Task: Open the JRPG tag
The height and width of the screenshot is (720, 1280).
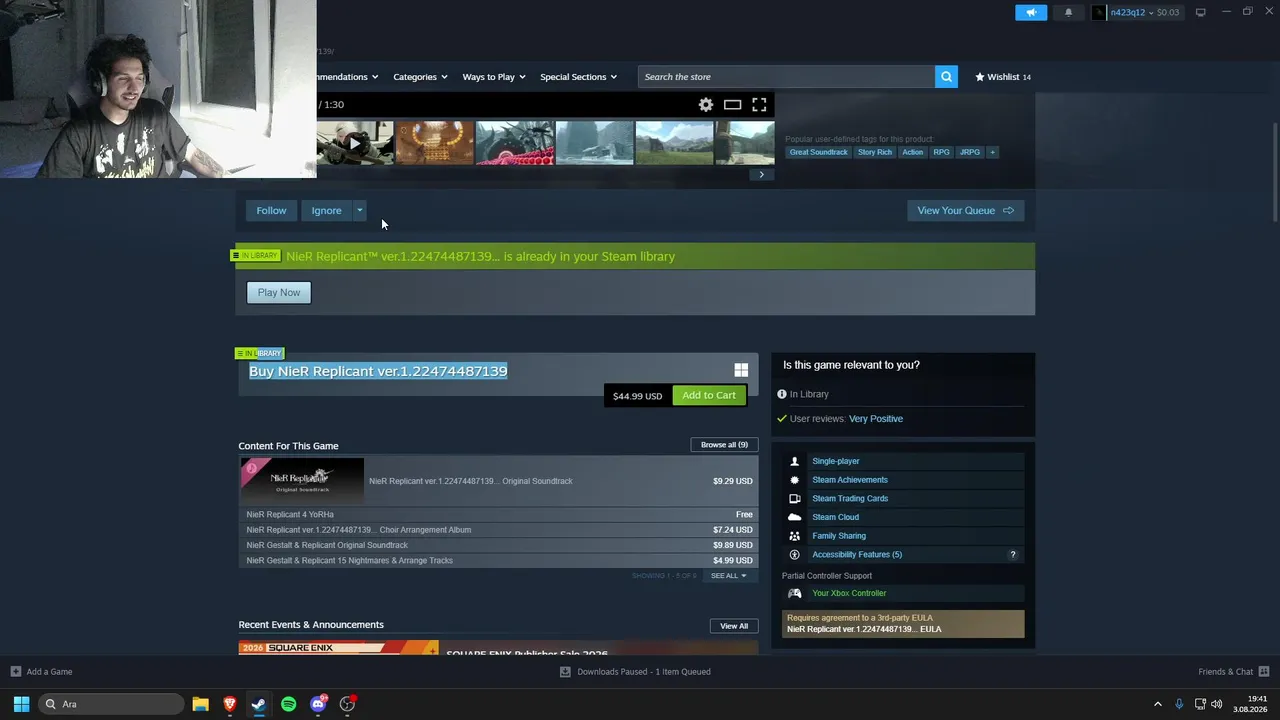Action: 970,152
